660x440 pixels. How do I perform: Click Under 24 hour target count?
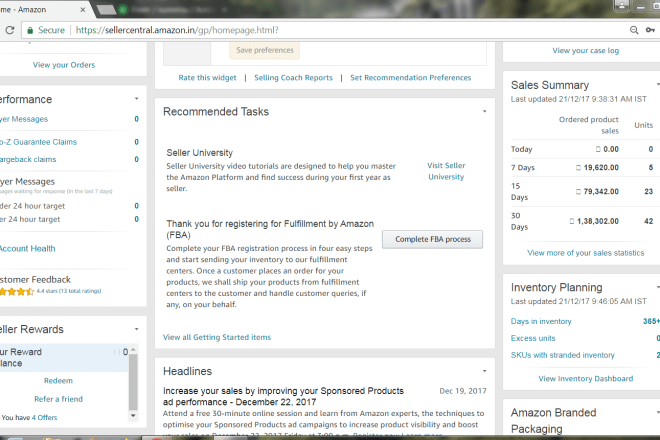point(136,206)
